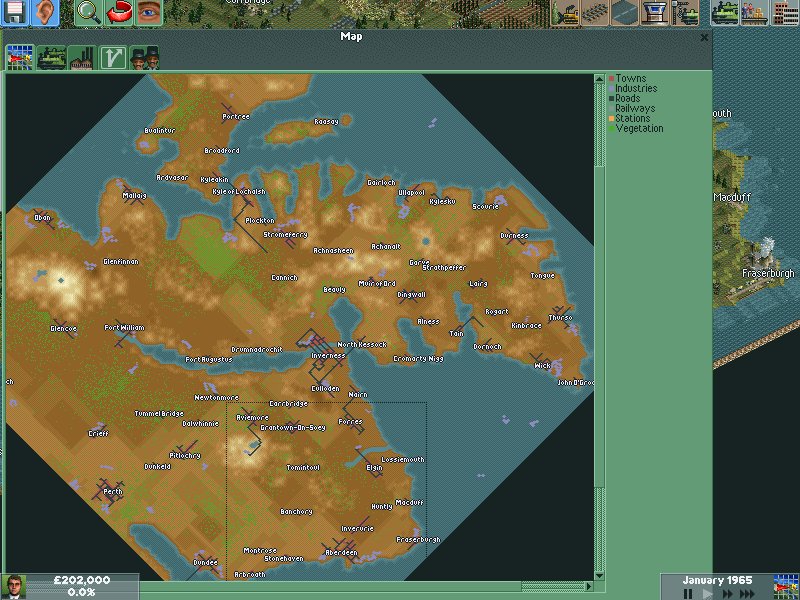Click Oban on the map
The image size is (800, 600).
click(42, 218)
